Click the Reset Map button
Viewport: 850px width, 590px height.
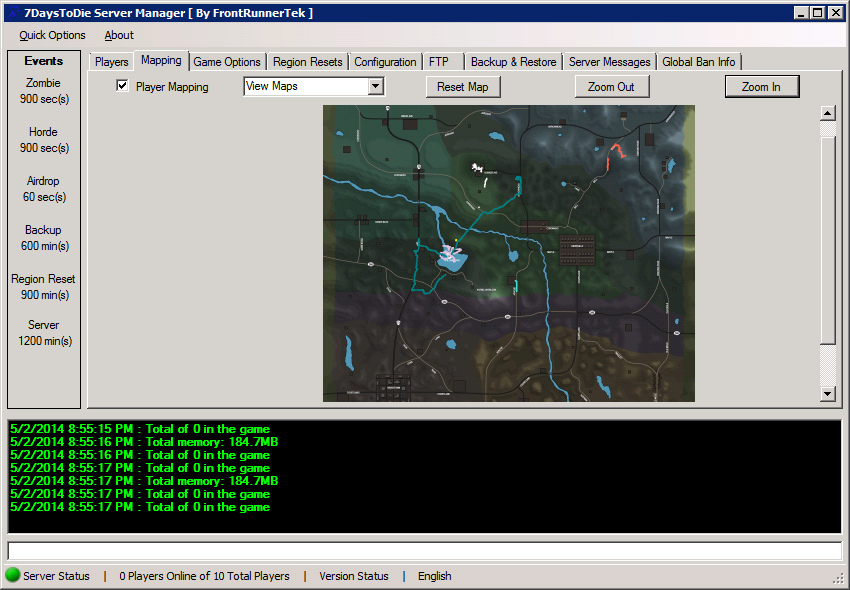tap(463, 87)
